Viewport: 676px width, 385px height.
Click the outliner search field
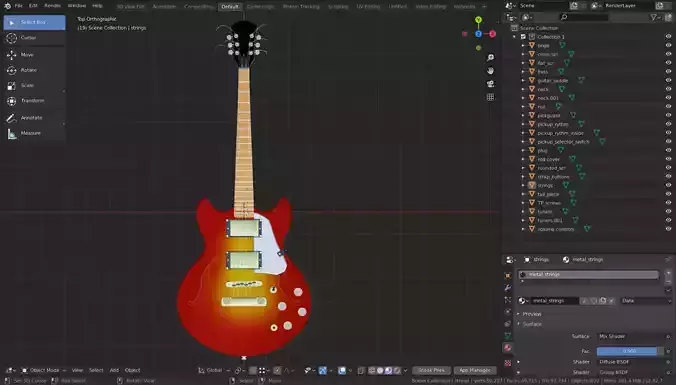click(x=584, y=17)
